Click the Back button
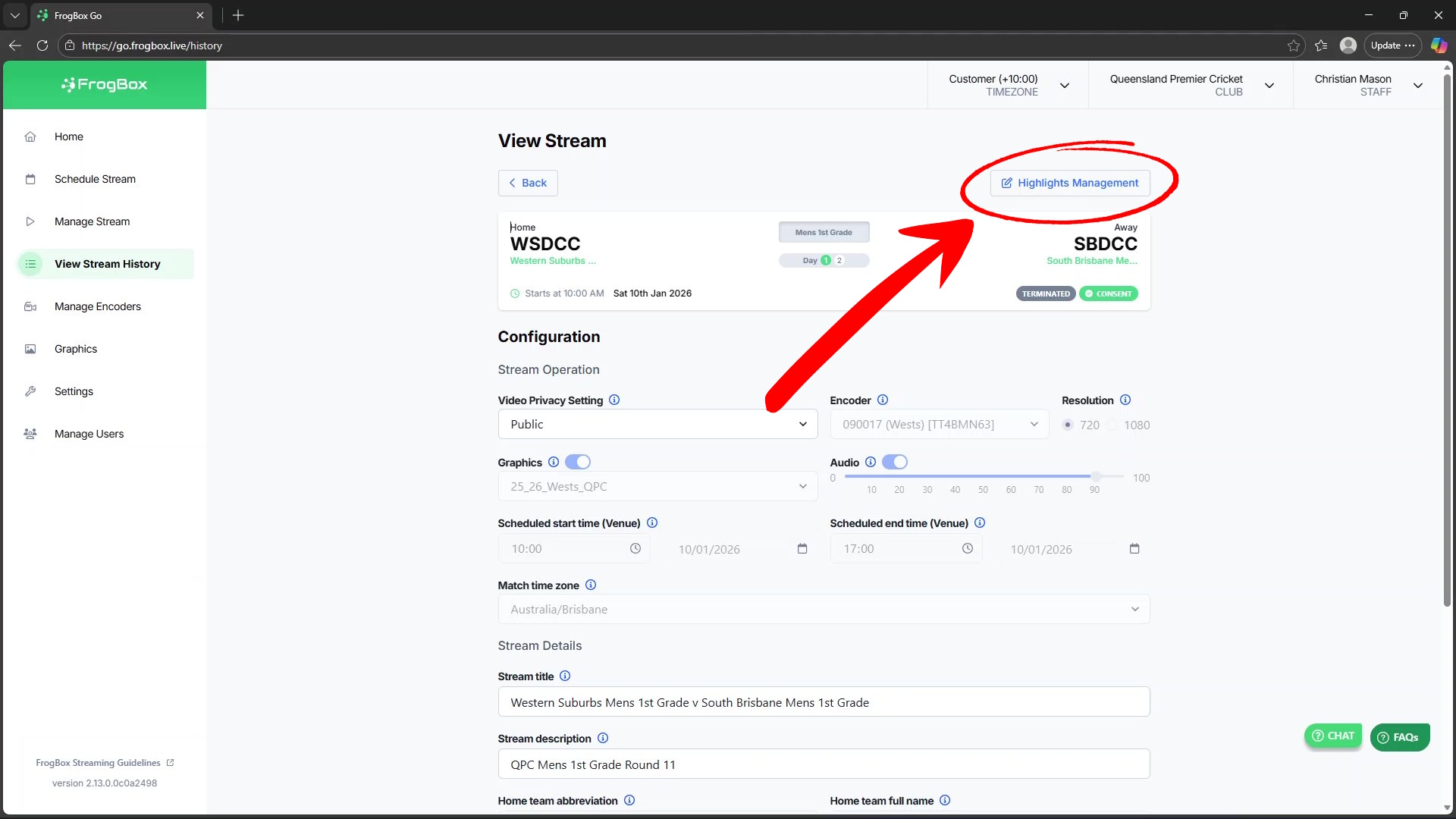 528,183
